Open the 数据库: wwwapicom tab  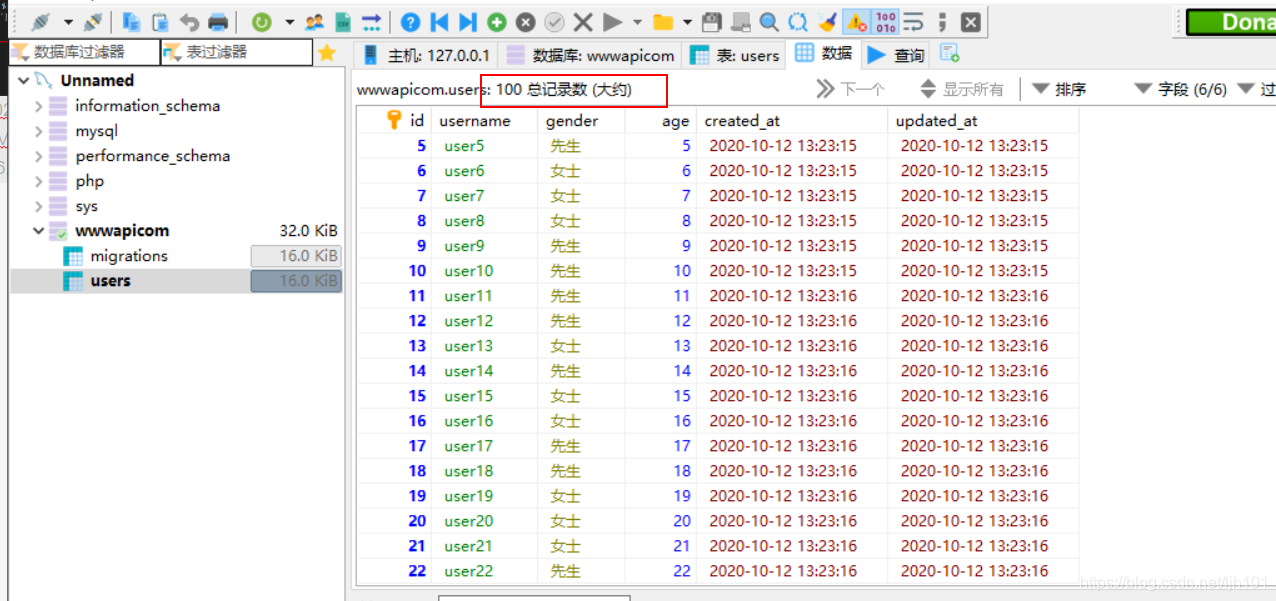(591, 55)
